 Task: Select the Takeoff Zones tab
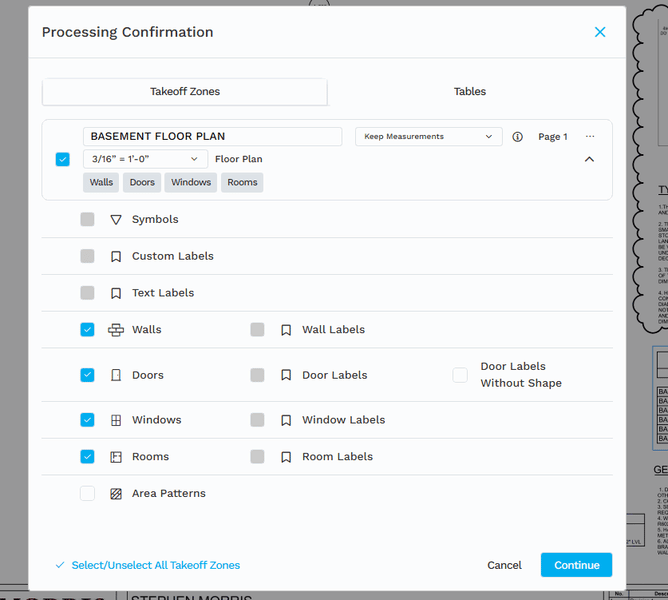[185, 92]
